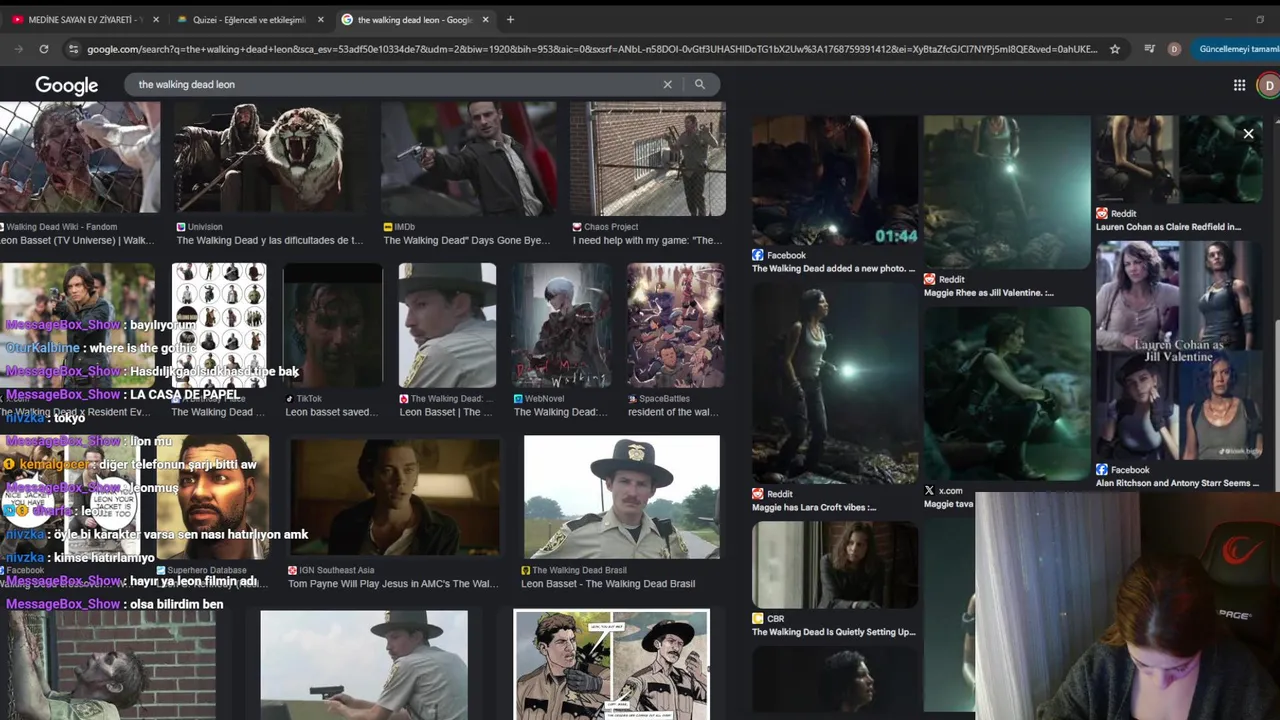The height and width of the screenshot is (720, 1280).
Task: Open the Google account avatar
Action: pos(1268,85)
